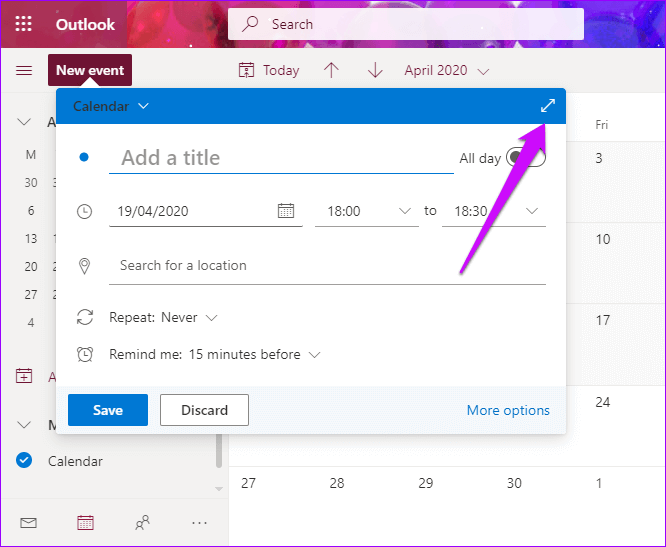Screen dimensions: 666x547
Task: Open more apps ellipsis
Action: pos(199,523)
